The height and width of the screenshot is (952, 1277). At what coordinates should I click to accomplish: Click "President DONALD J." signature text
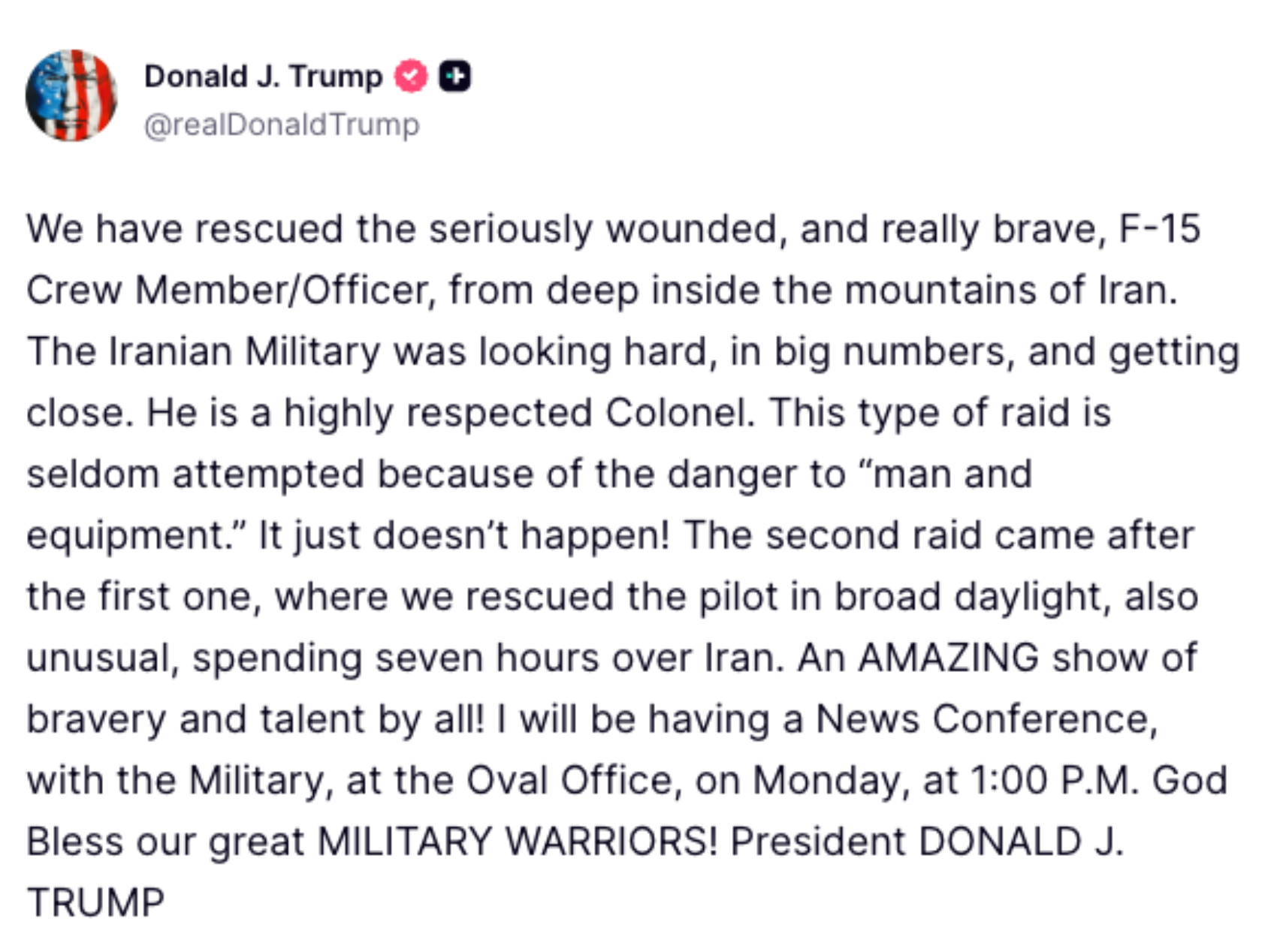pyautogui.click(x=927, y=841)
